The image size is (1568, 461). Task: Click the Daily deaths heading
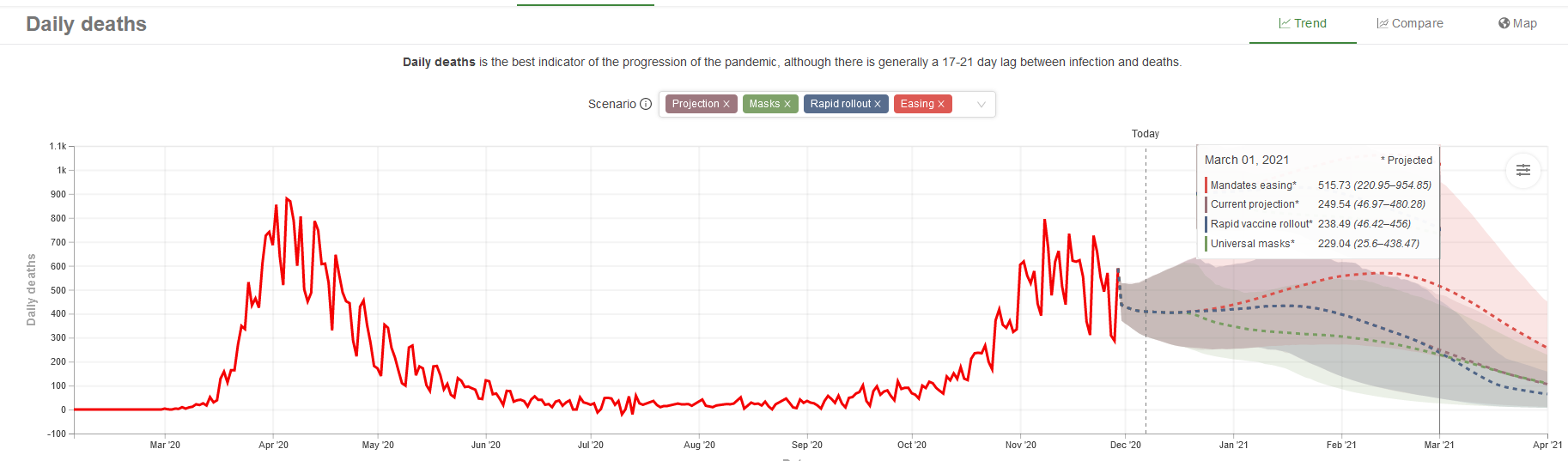coord(86,24)
